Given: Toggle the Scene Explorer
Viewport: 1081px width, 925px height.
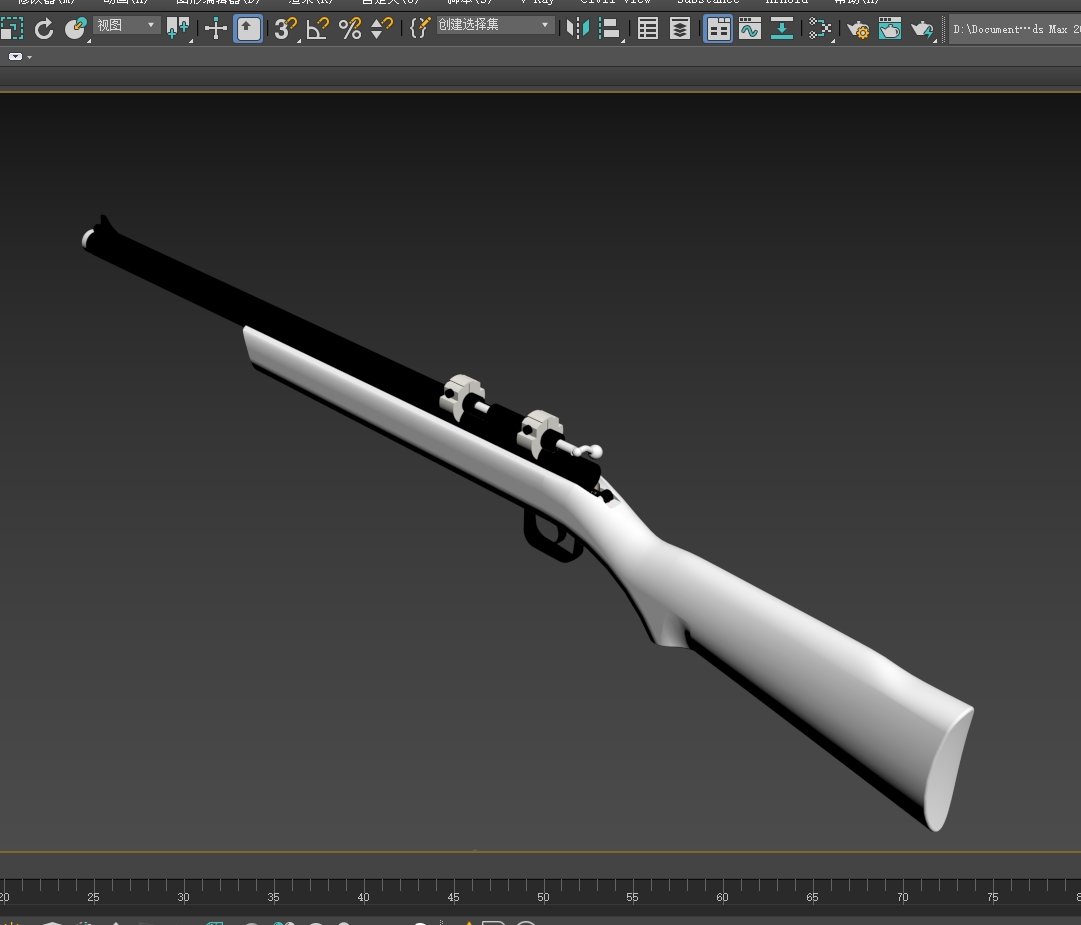Looking at the screenshot, I should [647, 29].
